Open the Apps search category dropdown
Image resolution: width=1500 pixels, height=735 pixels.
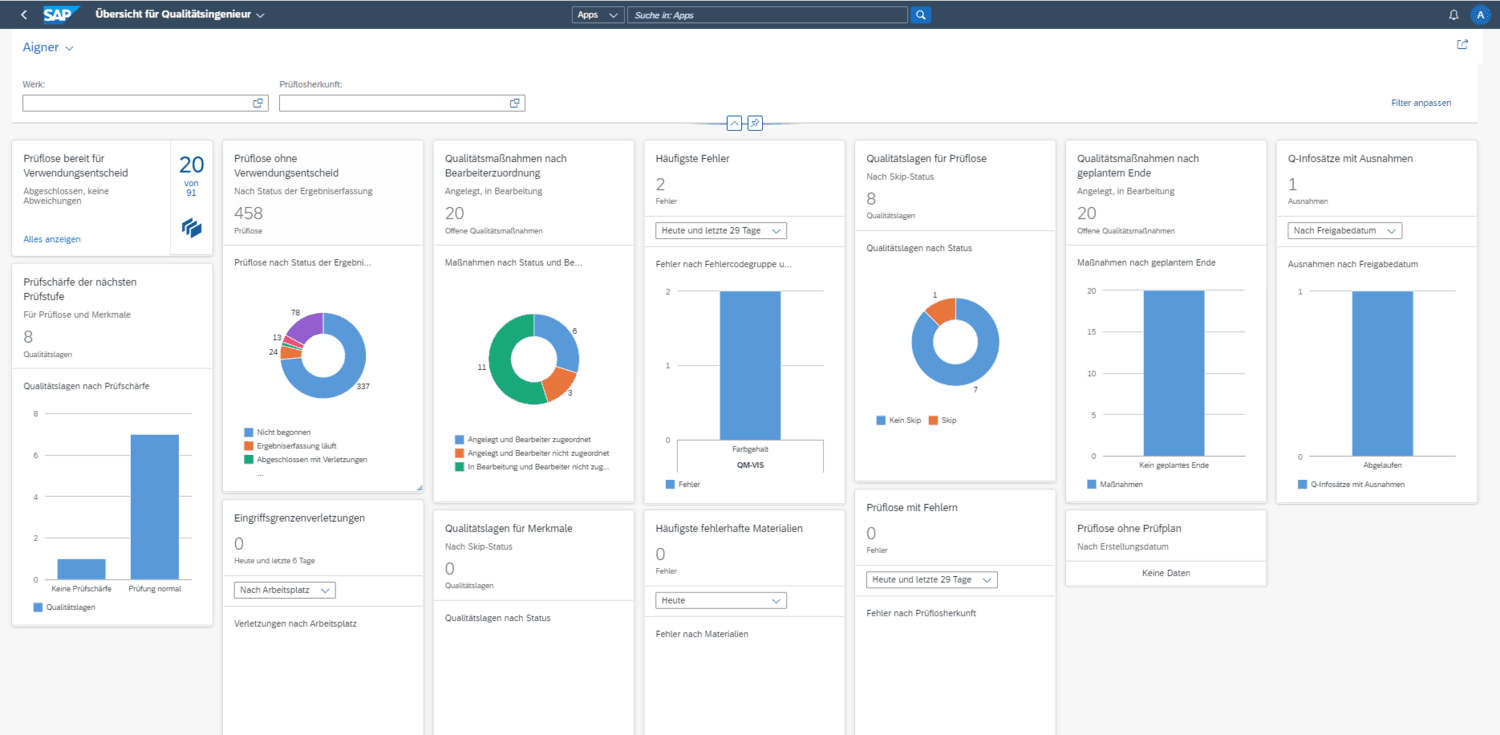tap(599, 15)
